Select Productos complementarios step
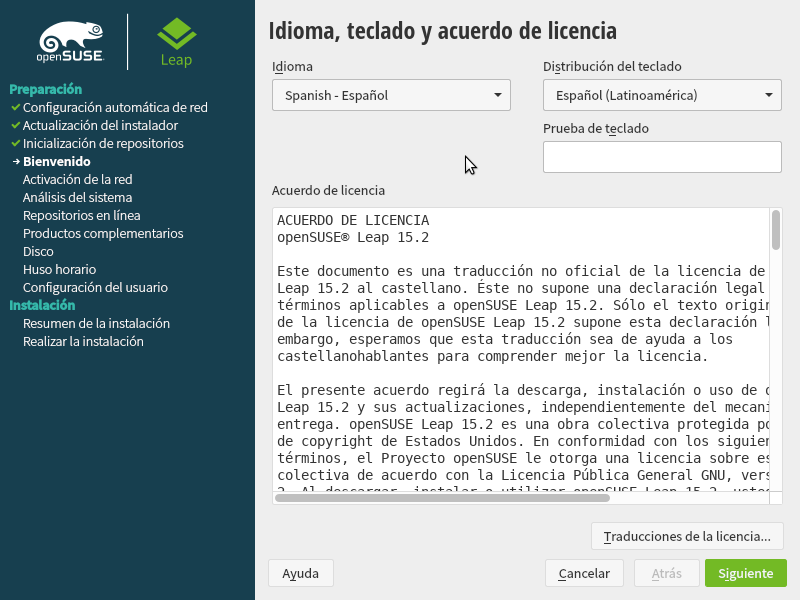 tap(103, 233)
